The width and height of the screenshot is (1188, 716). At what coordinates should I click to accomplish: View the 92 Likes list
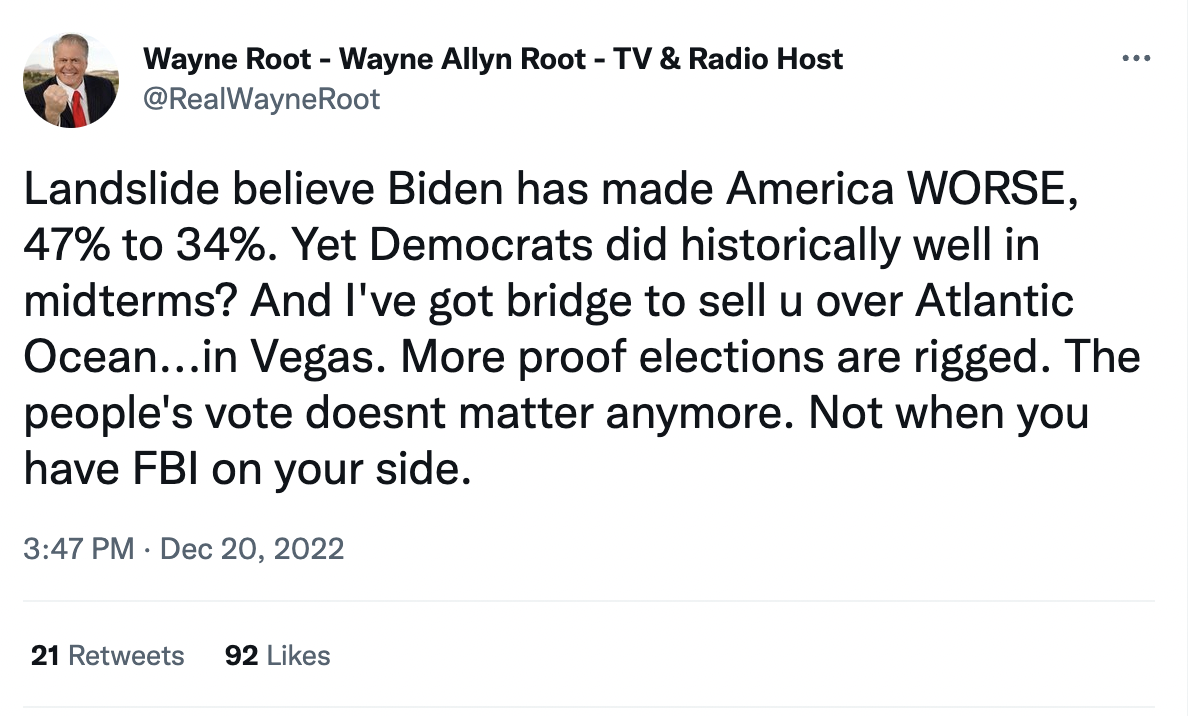(x=278, y=656)
